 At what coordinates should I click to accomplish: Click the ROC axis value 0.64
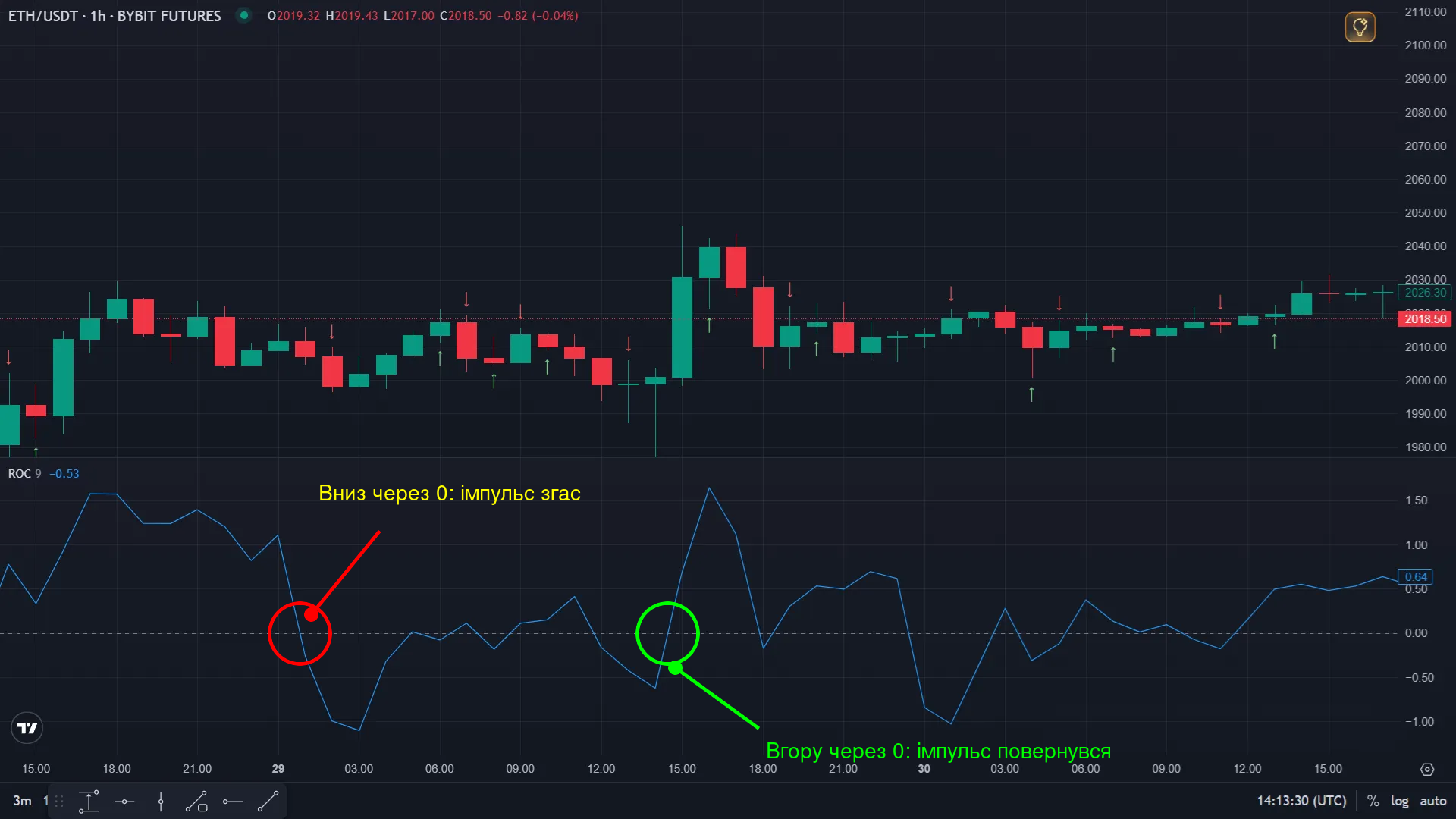tap(1416, 577)
